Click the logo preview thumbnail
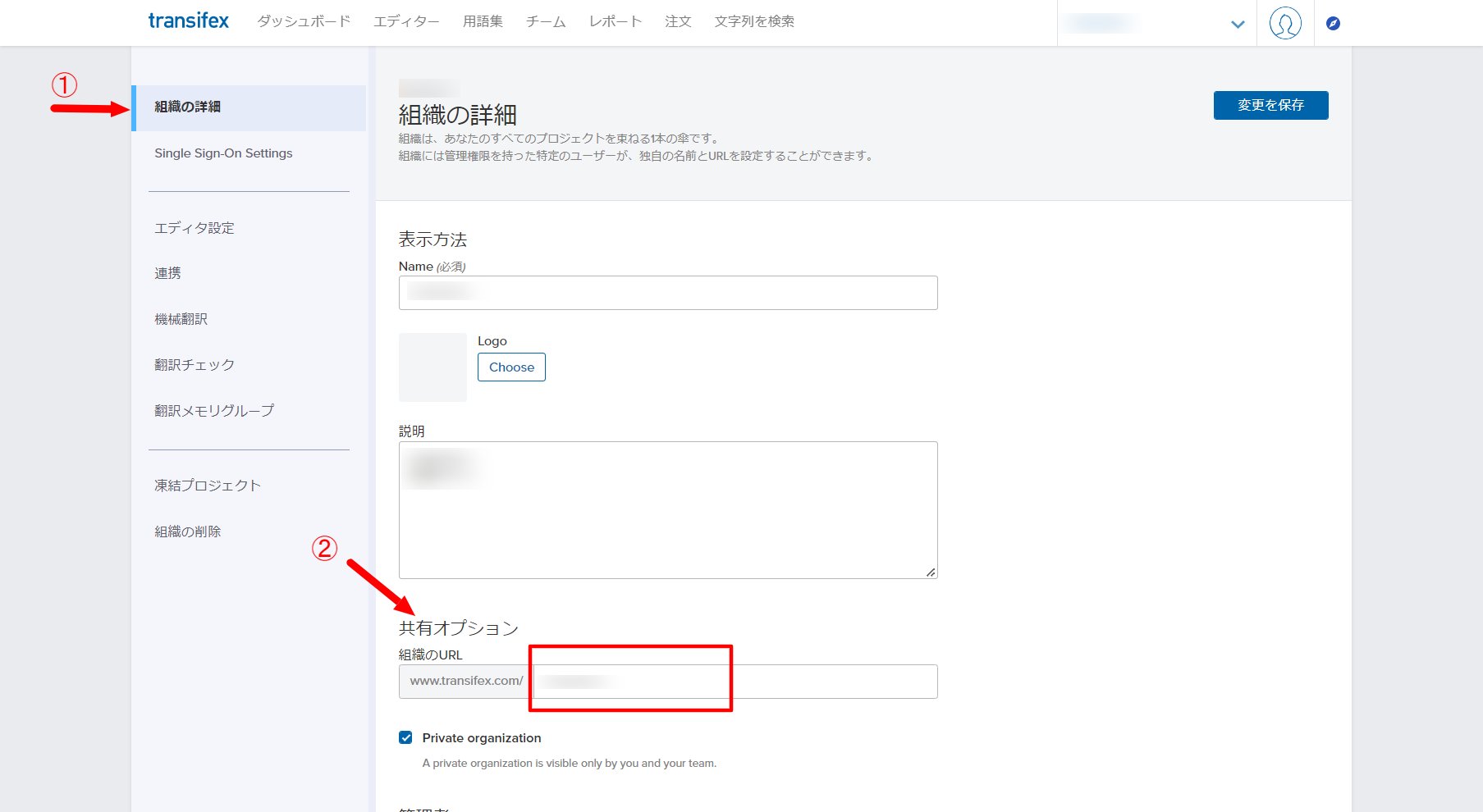Image resolution: width=1483 pixels, height=812 pixels. click(x=433, y=367)
